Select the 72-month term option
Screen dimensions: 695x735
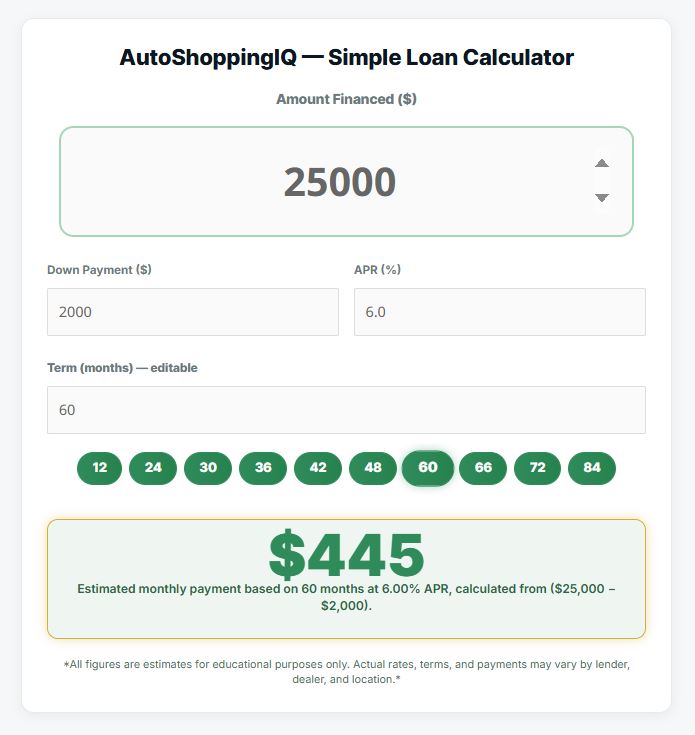coord(538,468)
